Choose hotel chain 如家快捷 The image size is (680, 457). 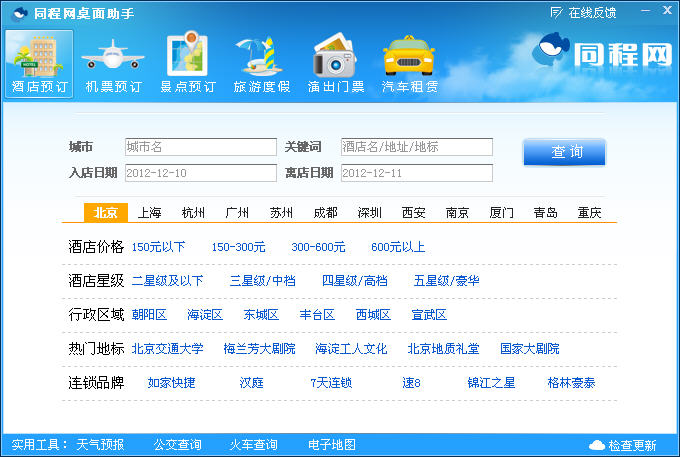(x=171, y=383)
